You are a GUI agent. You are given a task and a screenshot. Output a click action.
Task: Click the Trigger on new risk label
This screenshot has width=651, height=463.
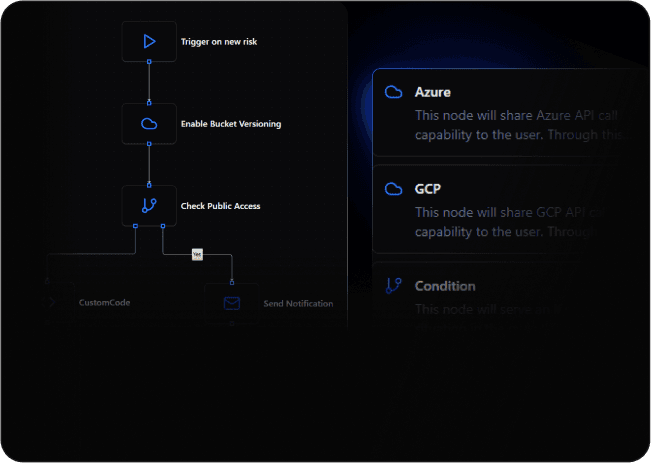219,42
